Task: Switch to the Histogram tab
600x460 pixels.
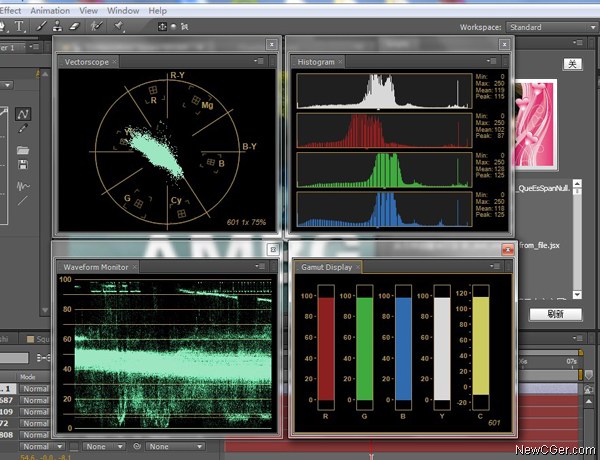Action: tap(316, 62)
